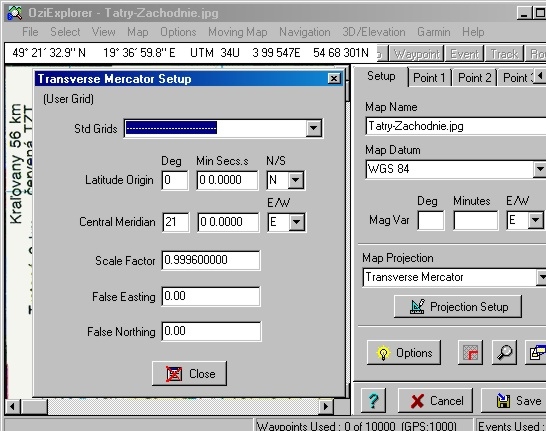Click the question mark help button
The image size is (546, 431).
374,400
